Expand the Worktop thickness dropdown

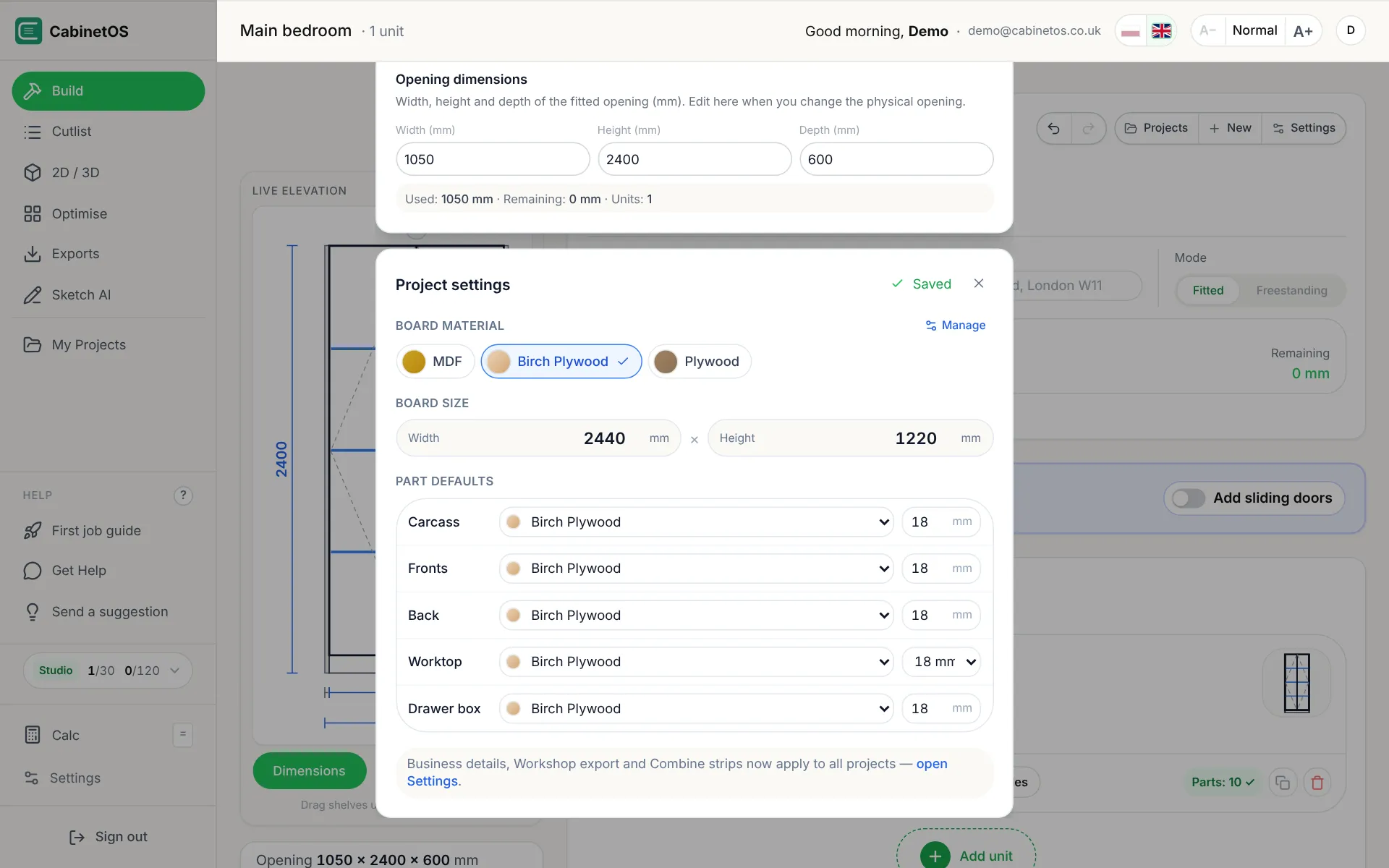point(941,662)
